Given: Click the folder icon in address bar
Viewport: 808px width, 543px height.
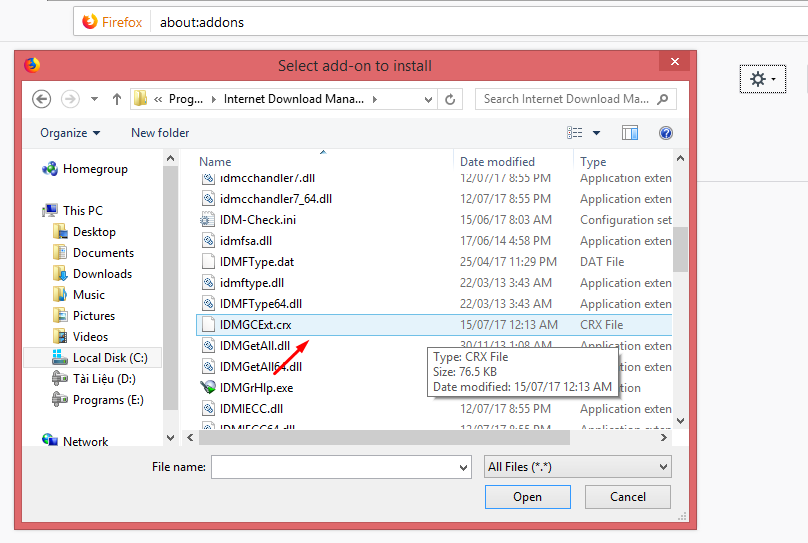Looking at the screenshot, I should (x=140, y=98).
